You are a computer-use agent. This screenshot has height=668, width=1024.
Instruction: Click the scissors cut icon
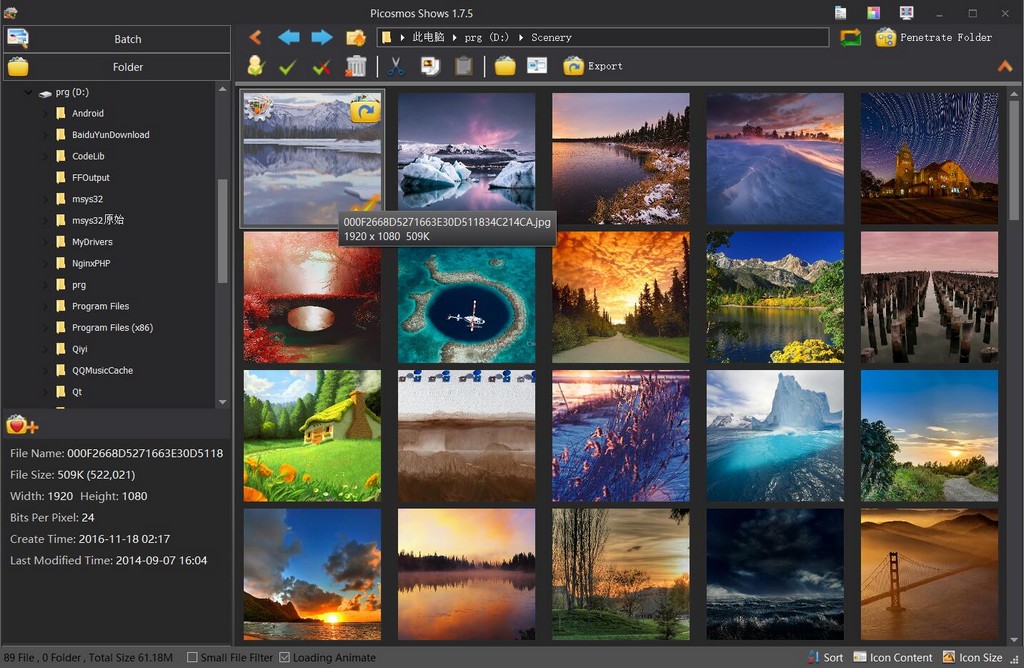click(396, 66)
